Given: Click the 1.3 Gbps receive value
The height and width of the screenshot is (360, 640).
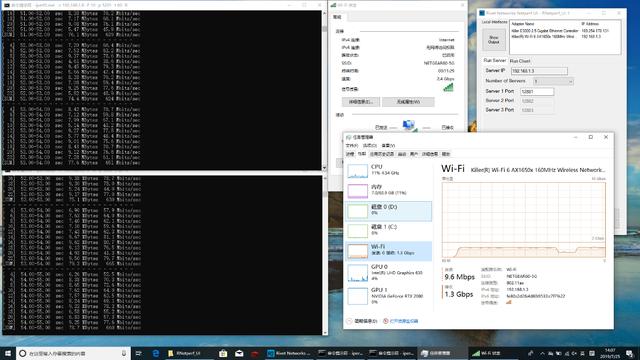Looking at the screenshot, I should click(459, 294).
